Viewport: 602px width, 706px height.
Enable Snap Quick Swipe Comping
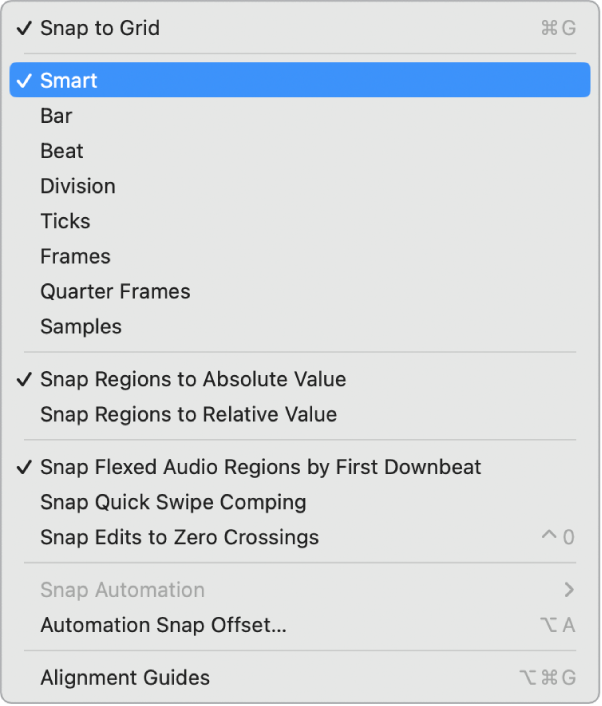(173, 502)
